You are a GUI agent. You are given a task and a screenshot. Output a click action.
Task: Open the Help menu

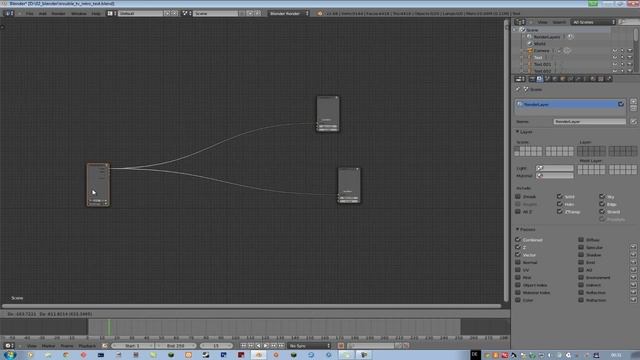[x=96, y=13]
